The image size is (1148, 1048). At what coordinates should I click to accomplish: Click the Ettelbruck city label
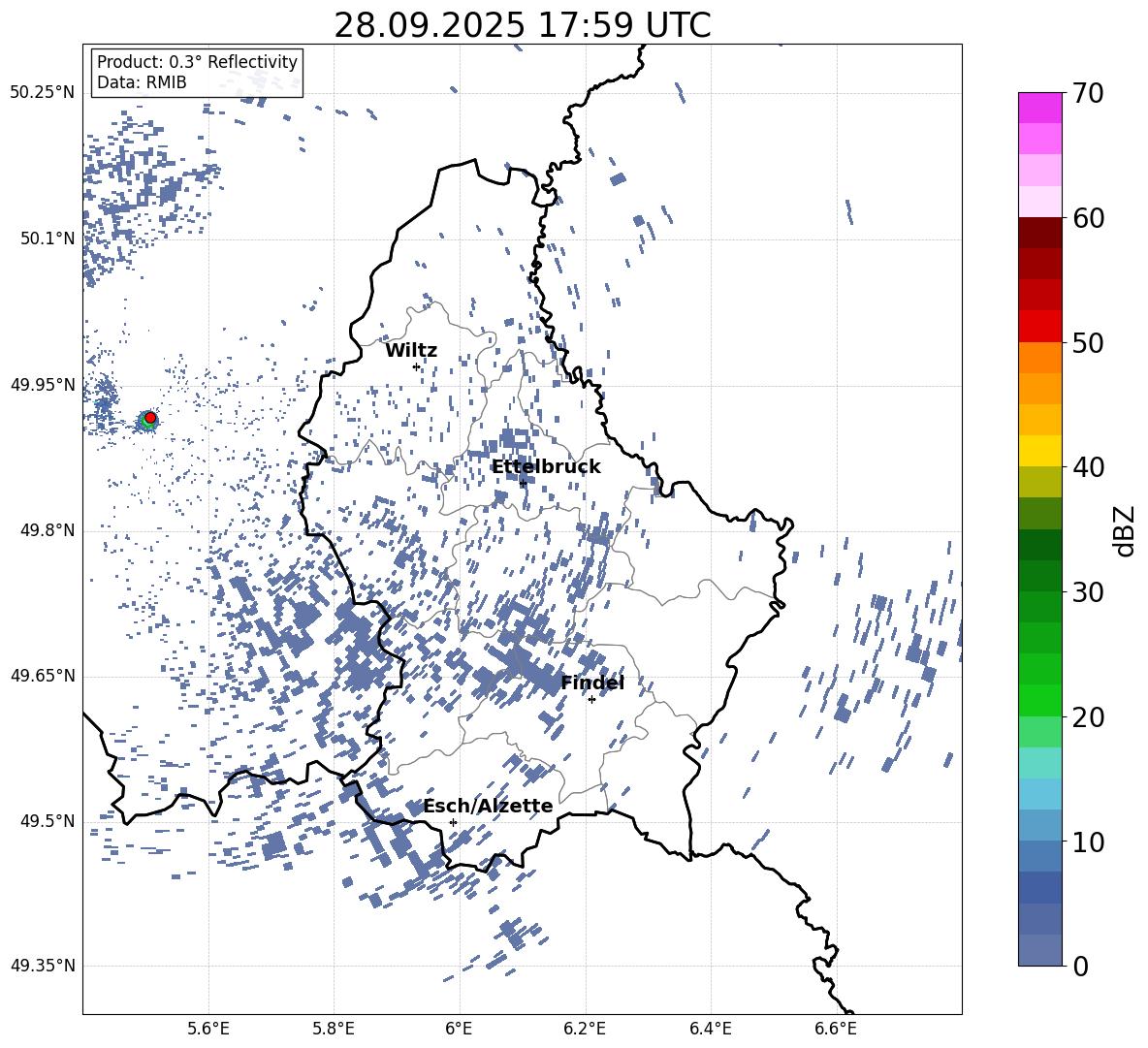point(546,467)
